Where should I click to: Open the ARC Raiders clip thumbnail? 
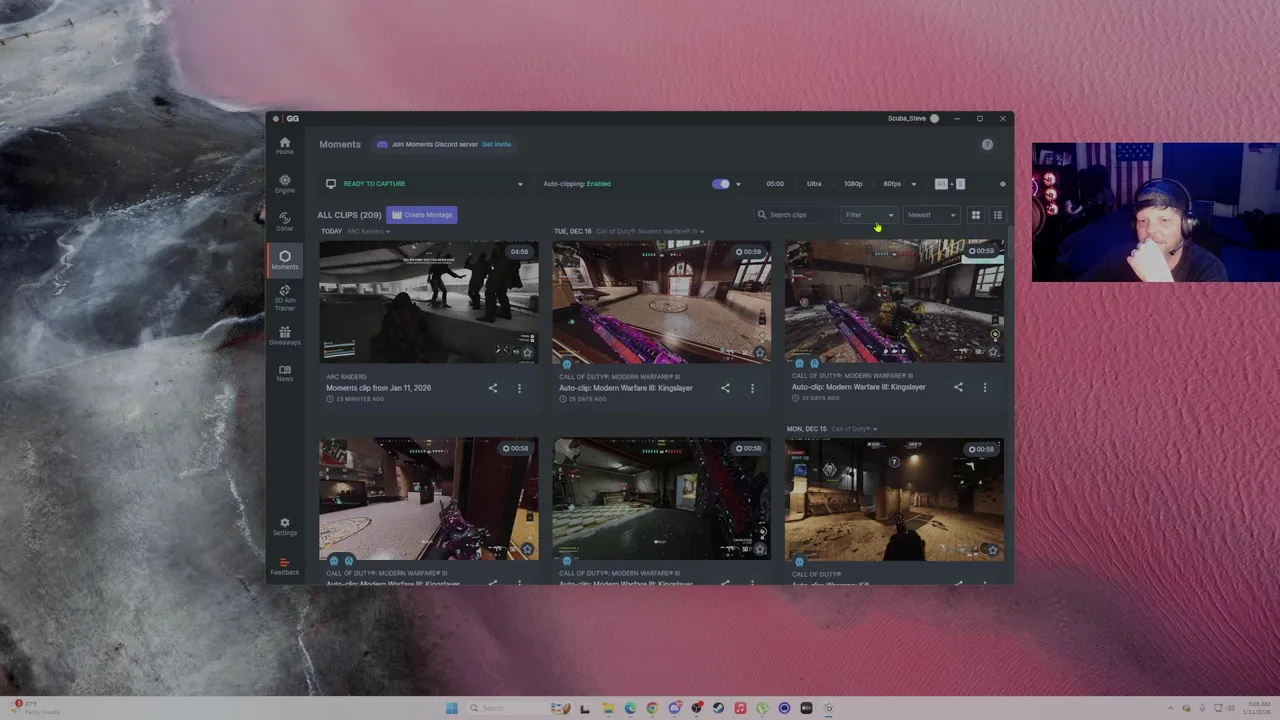(429, 302)
